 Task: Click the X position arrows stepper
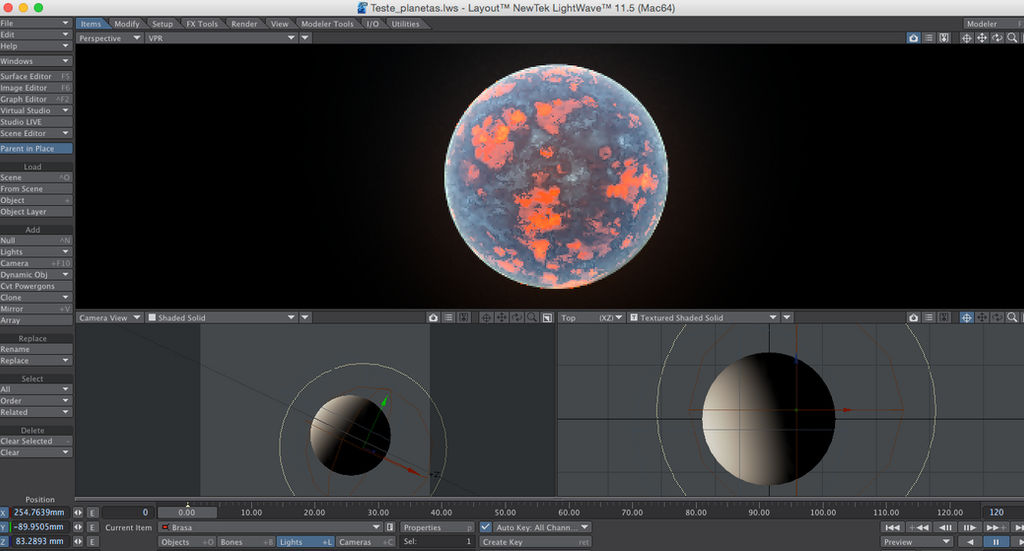click(78, 512)
